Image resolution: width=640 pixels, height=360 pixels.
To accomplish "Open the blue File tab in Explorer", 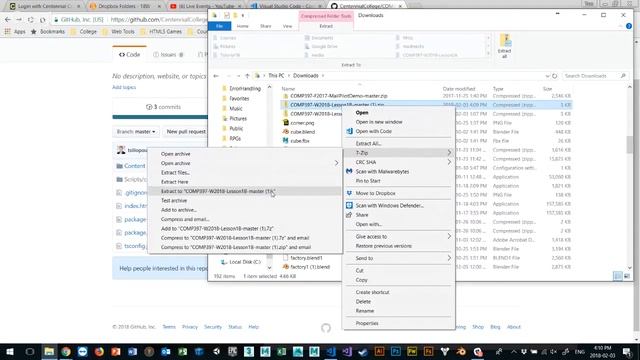I will coord(219,26).
